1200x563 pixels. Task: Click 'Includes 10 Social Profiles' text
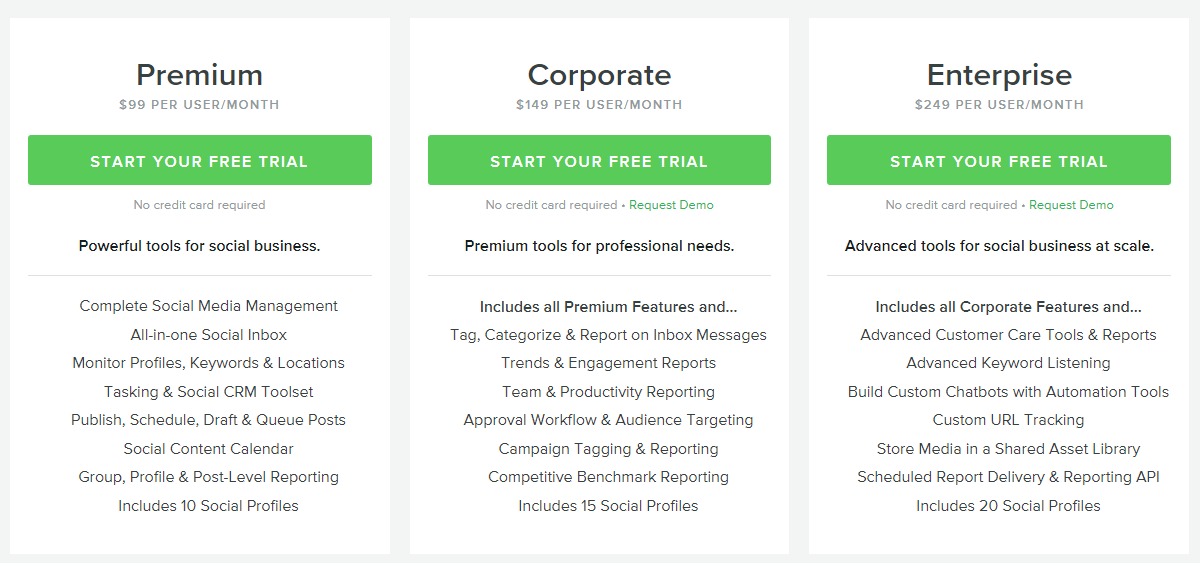pos(208,506)
